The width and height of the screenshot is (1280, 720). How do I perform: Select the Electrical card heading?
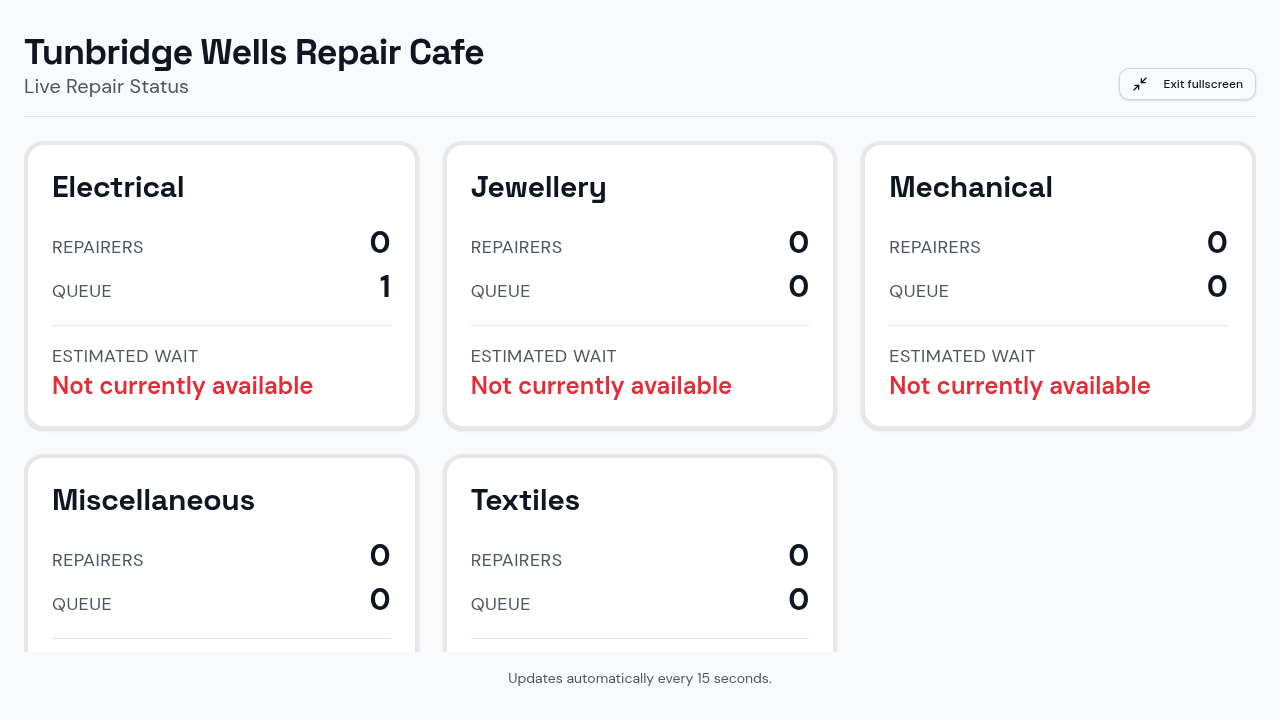pyautogui.click(x=118, y=187)
